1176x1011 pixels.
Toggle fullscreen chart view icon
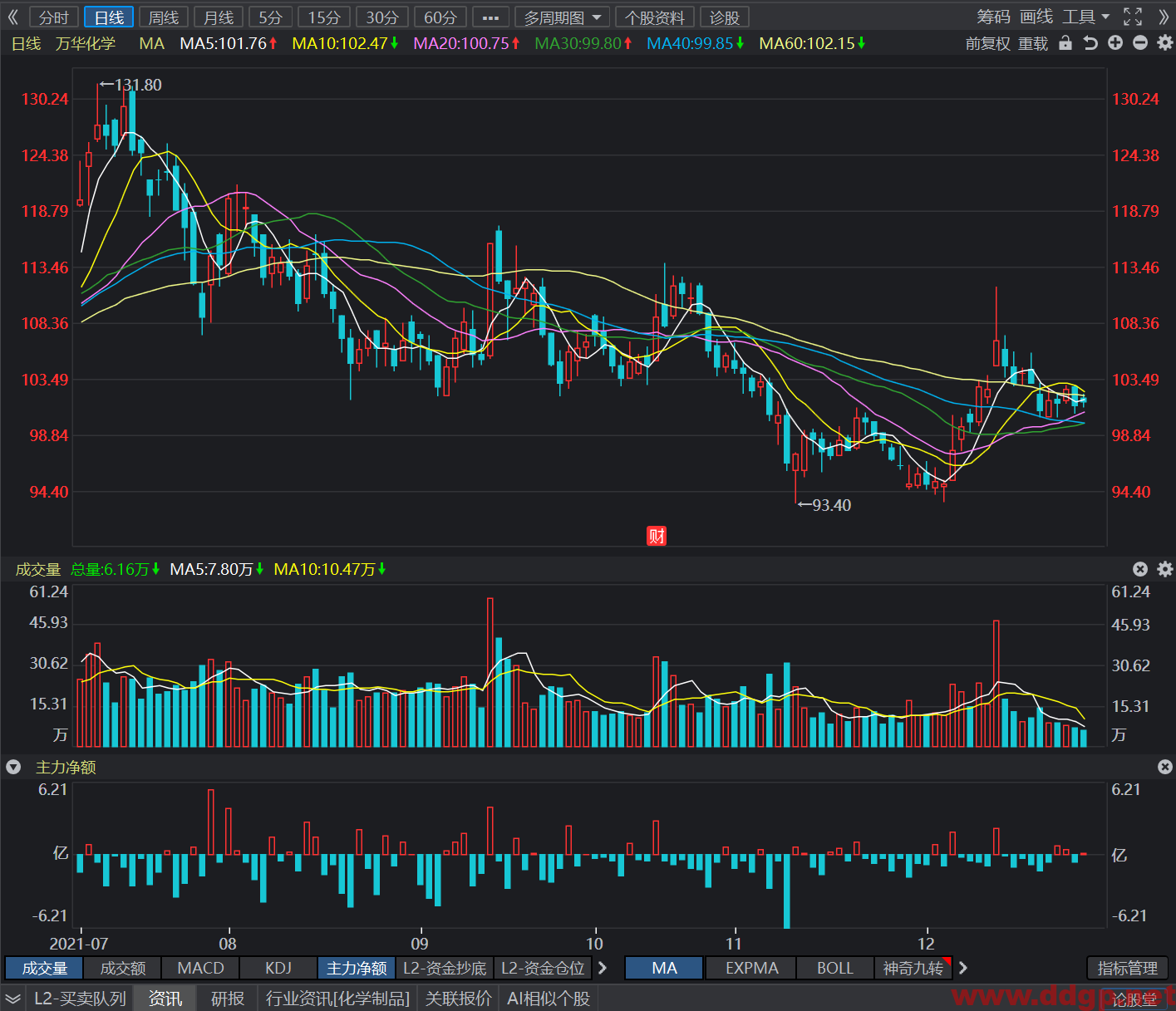point(1133,17)
